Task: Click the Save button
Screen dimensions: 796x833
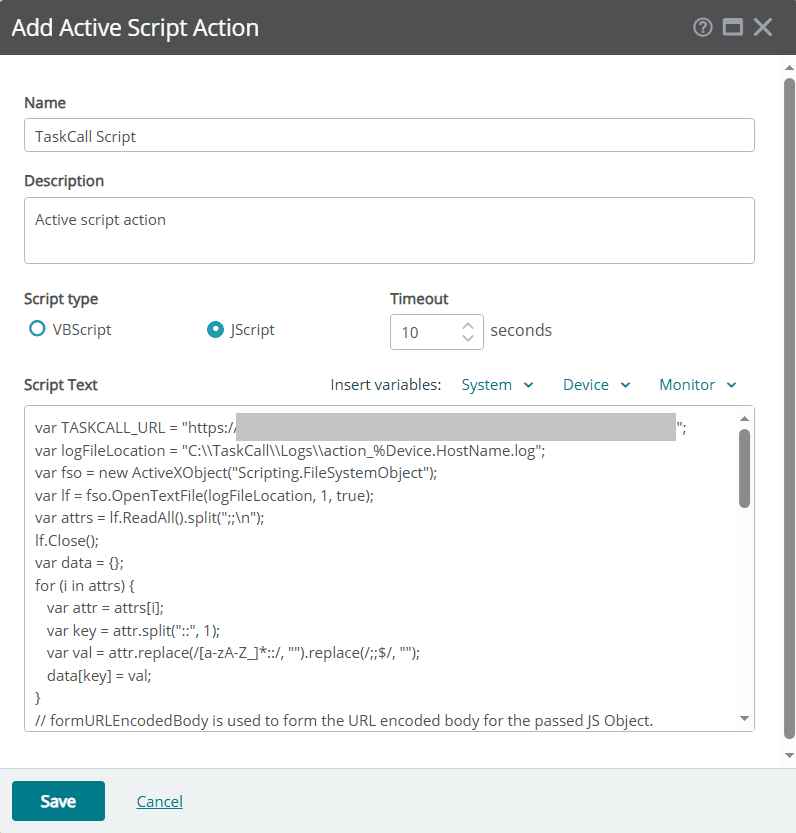Action: tap(58, 801)
